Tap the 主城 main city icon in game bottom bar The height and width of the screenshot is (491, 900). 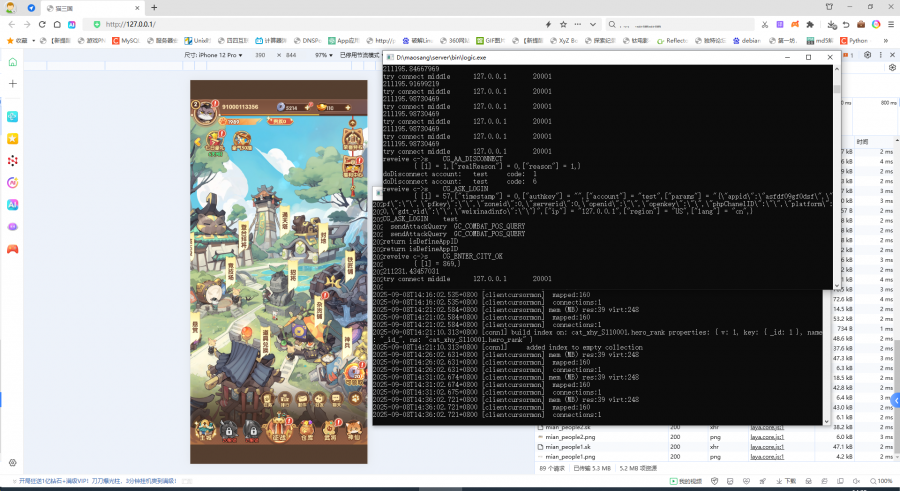click(x=205, y=430)
